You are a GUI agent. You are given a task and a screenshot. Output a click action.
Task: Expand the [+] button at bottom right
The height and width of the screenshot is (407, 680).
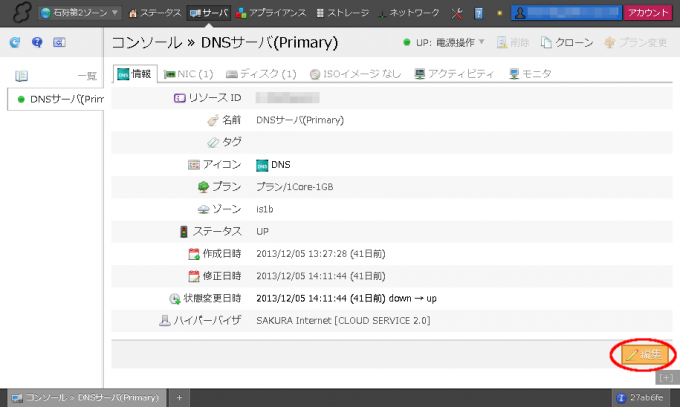click(x=667, y=377)
